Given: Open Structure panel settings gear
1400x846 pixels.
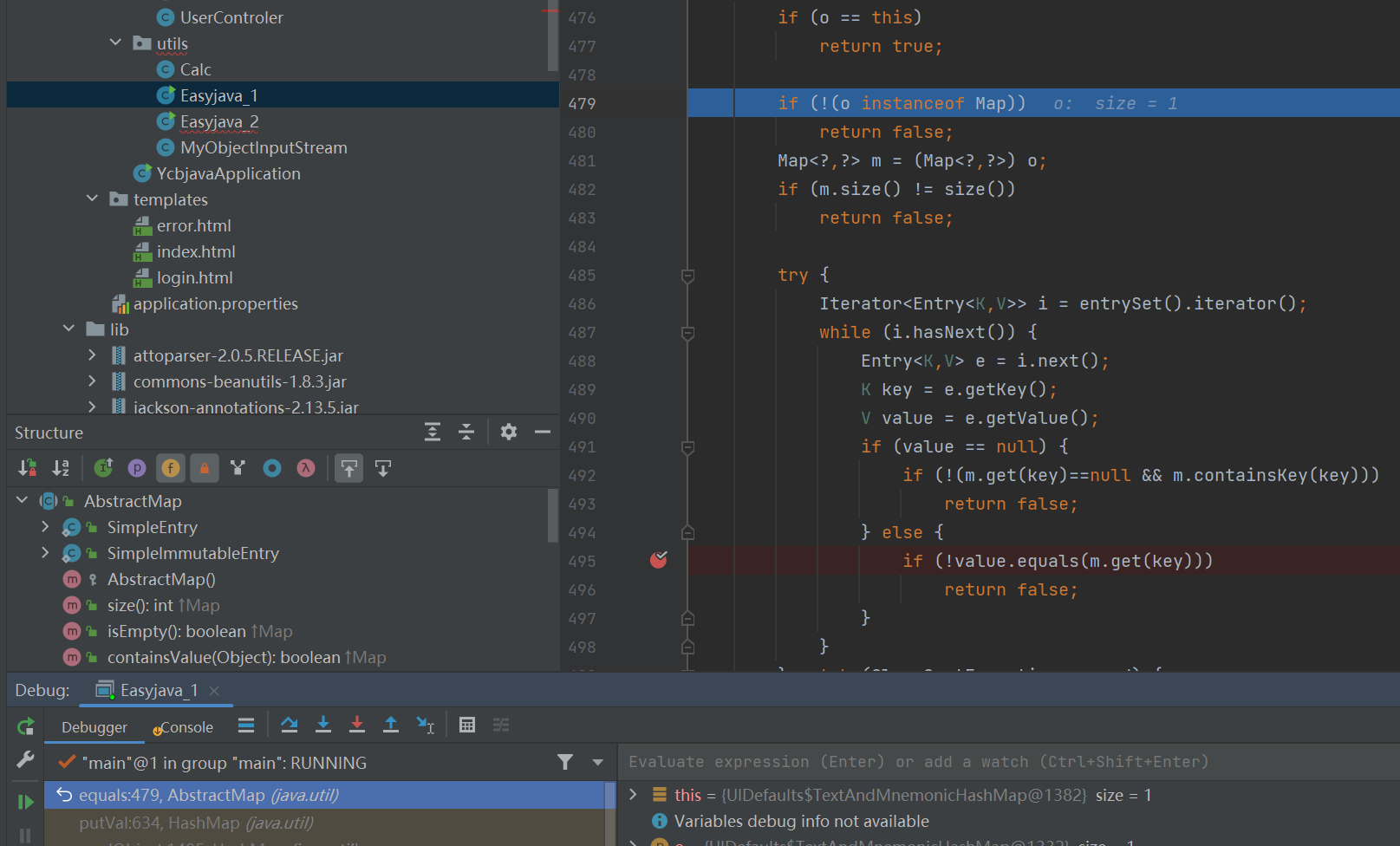Looking at the screenshot, I should (509, 432).
